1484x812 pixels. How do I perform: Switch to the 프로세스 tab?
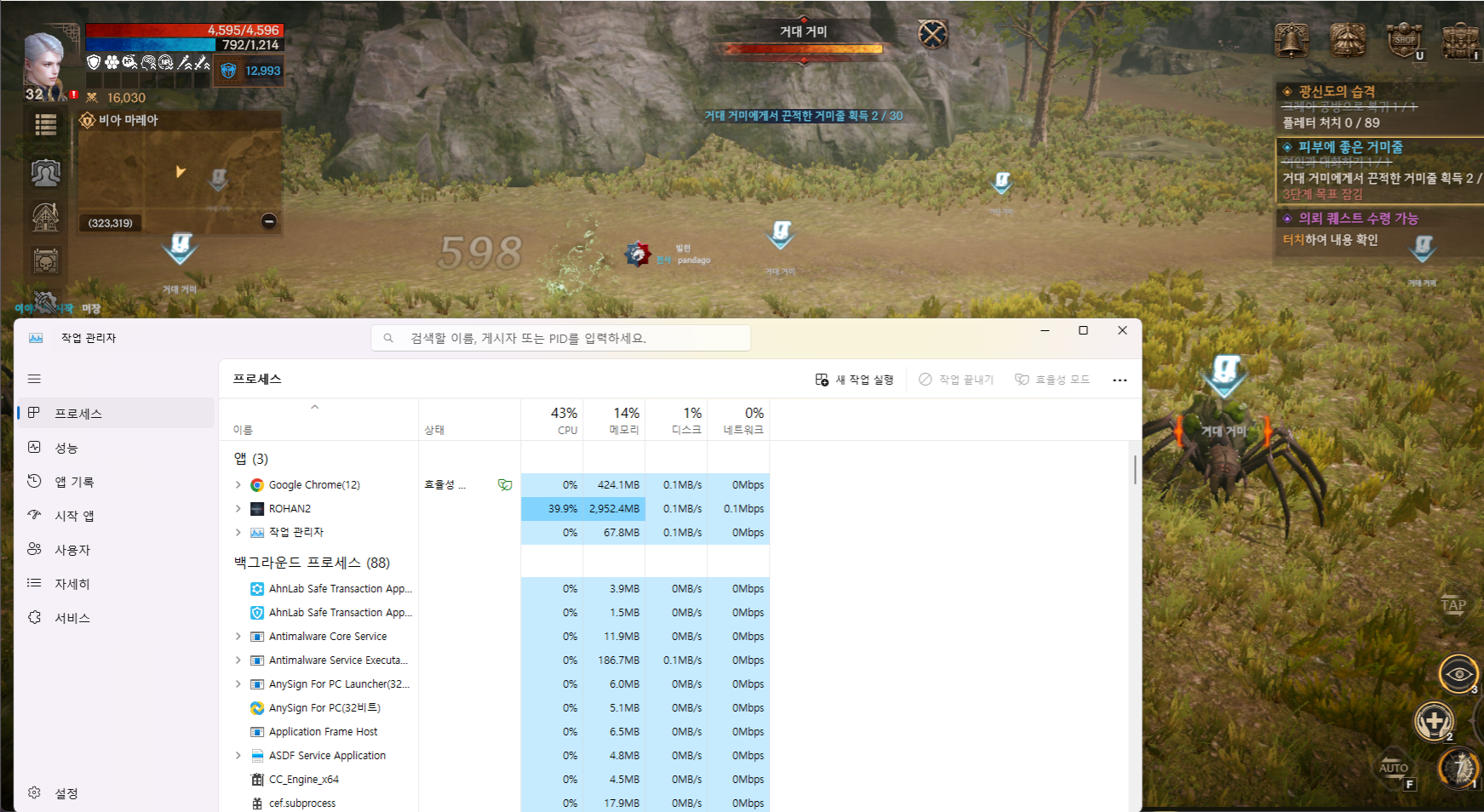click(117, 413)
